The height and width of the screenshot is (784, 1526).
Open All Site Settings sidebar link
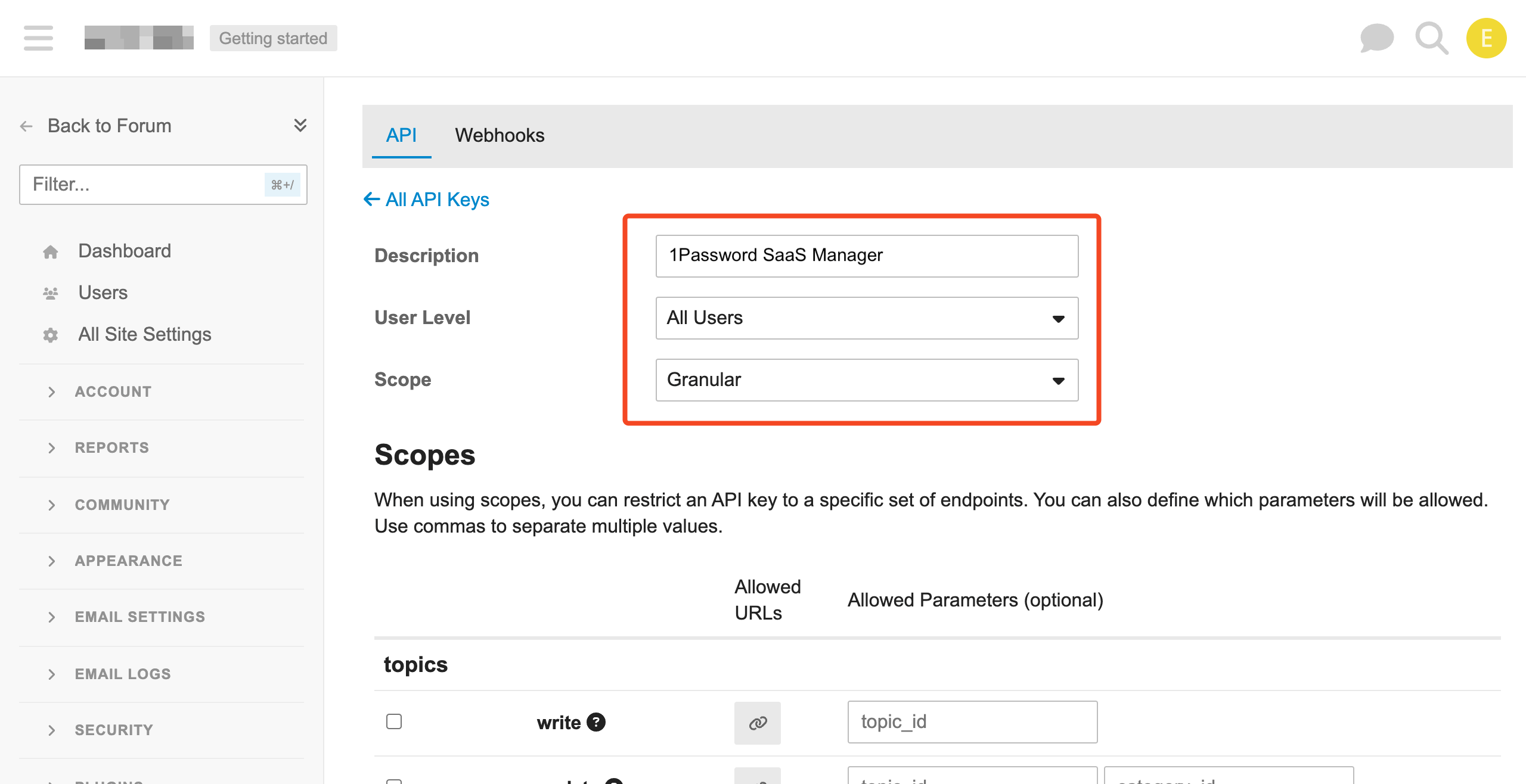coord(145,335)
